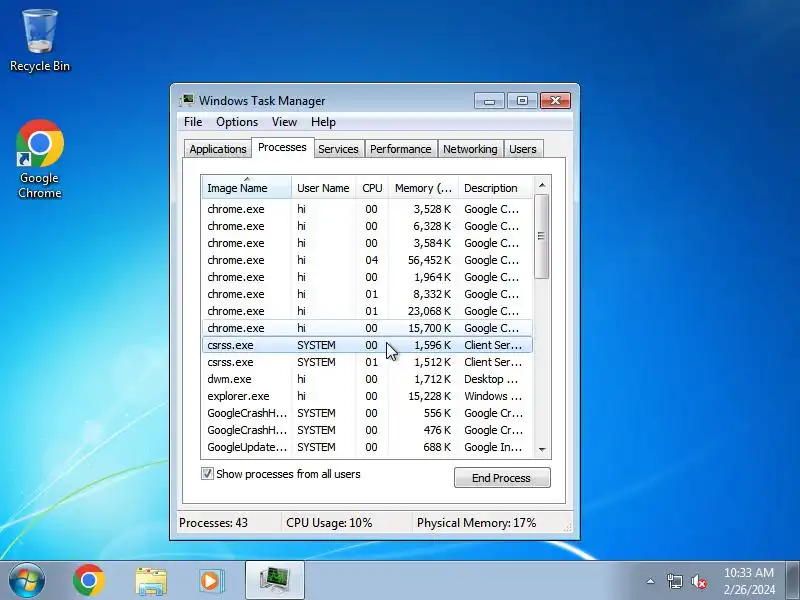This screenshot has width=800, height=600.
Task: Close the Windows Task Manager
Action: coord(555,101)
